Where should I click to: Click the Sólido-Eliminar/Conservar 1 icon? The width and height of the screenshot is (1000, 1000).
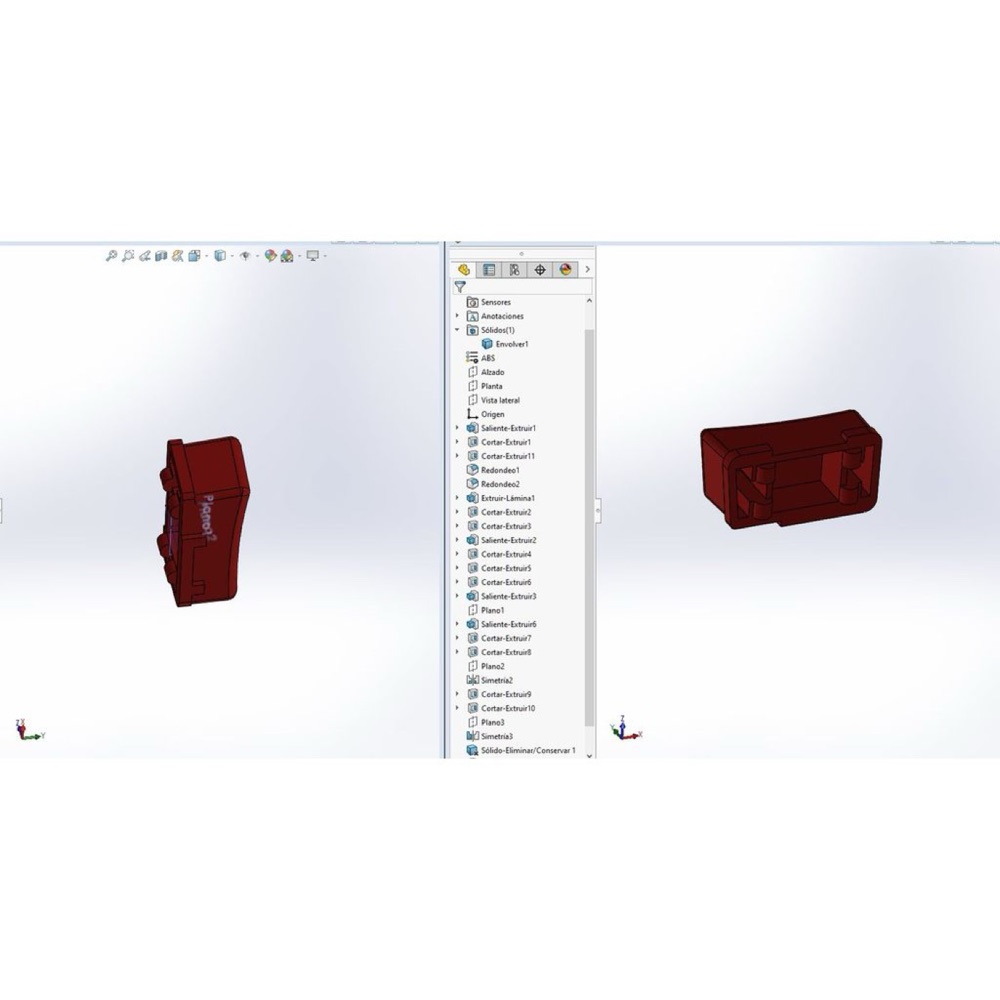(473, 751)
